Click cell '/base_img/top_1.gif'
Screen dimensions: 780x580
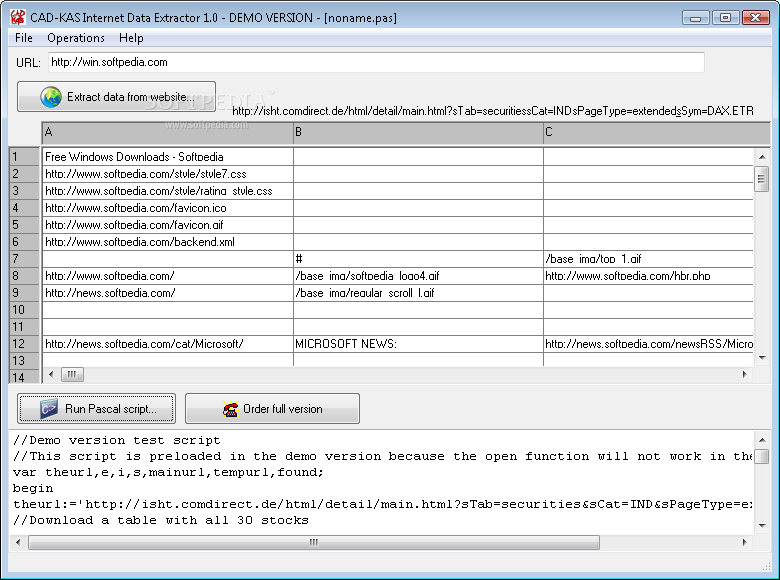coord(649,259)
